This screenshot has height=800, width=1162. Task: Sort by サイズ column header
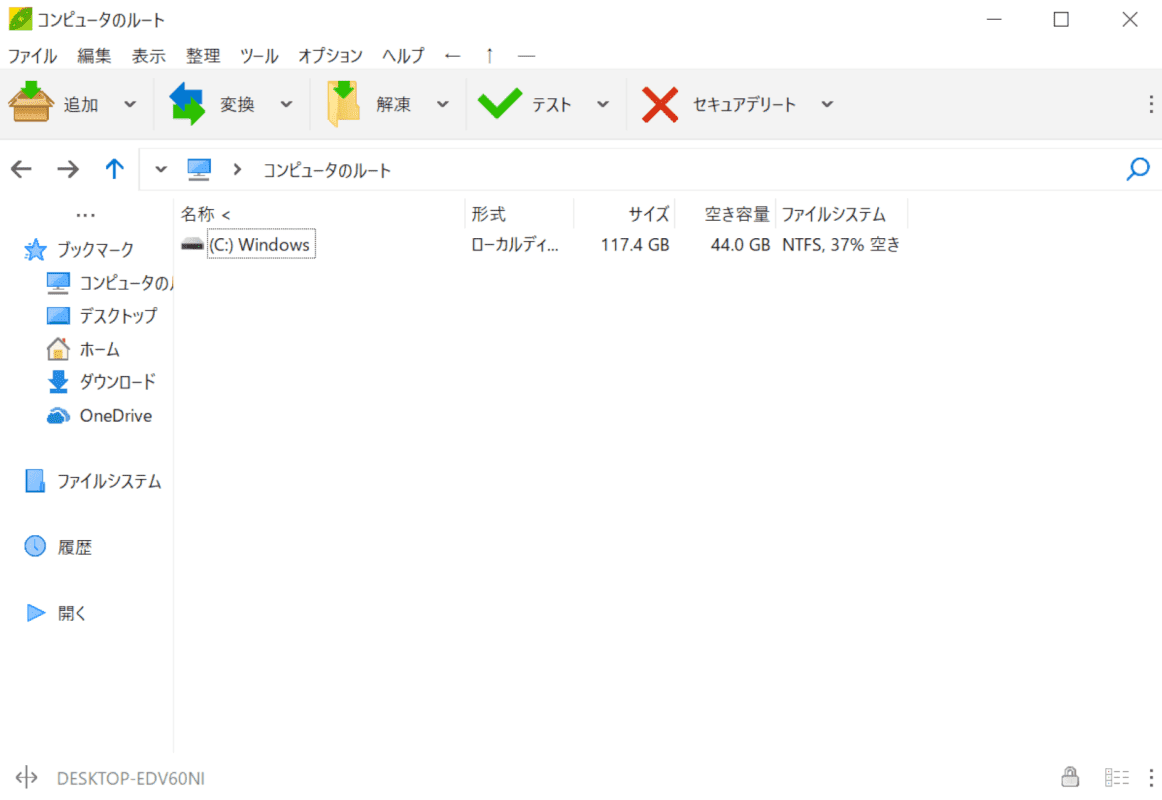coord(625,215)
